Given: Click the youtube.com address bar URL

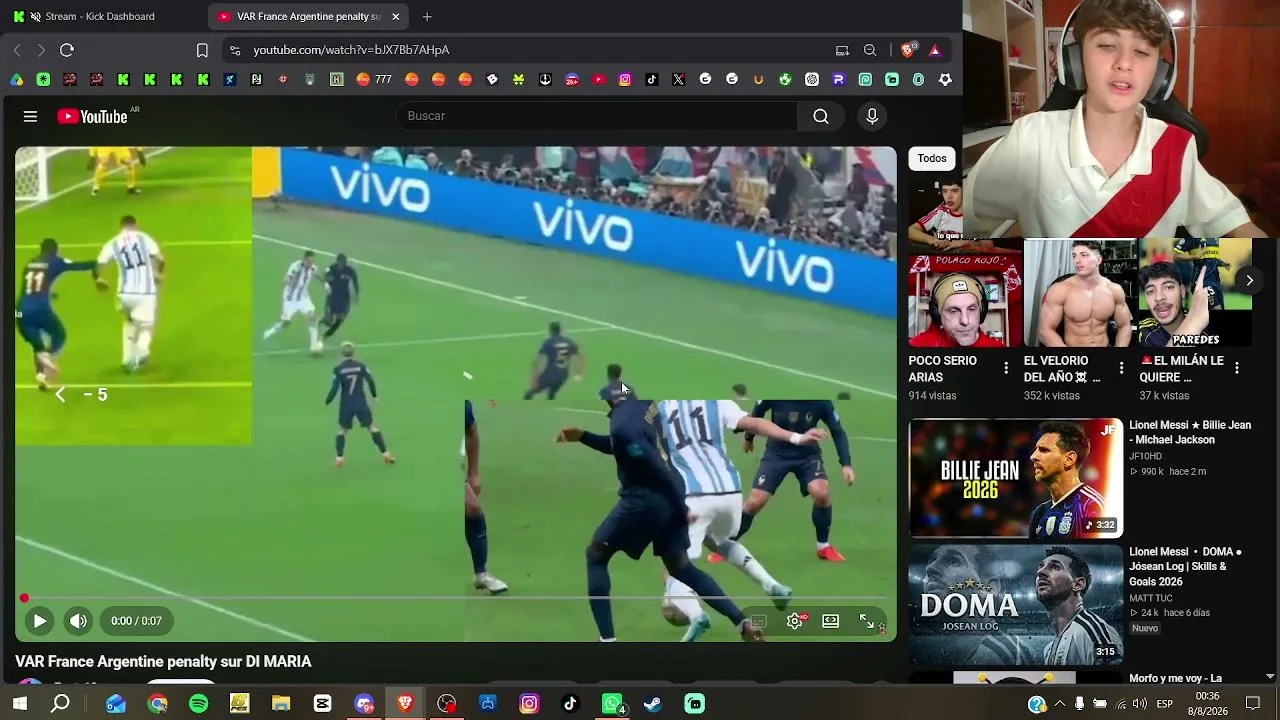Looking at the screenshot, I should point(351,50).
